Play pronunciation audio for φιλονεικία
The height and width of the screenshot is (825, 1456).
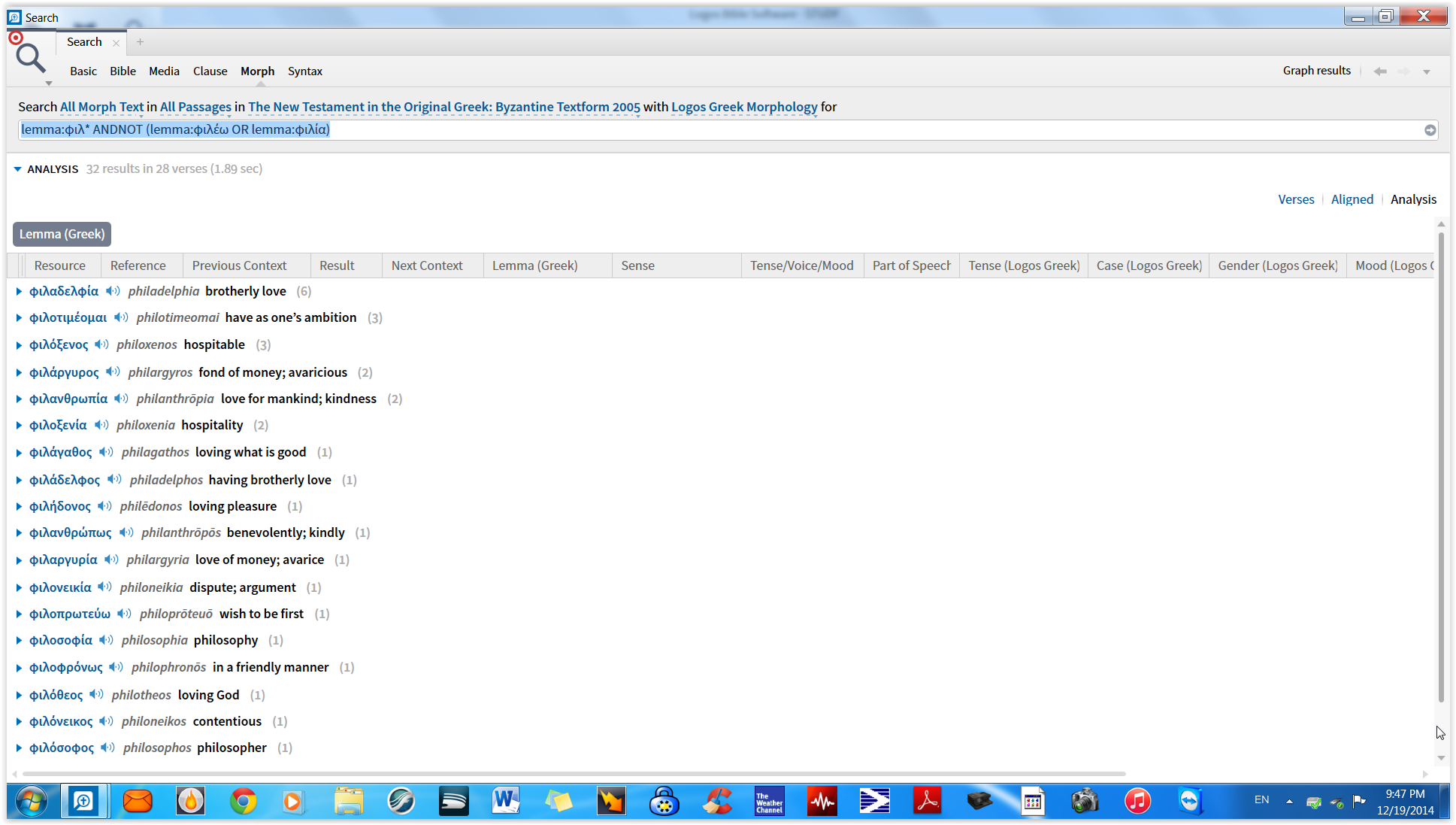pyautogui.click(x=104, y=587)
